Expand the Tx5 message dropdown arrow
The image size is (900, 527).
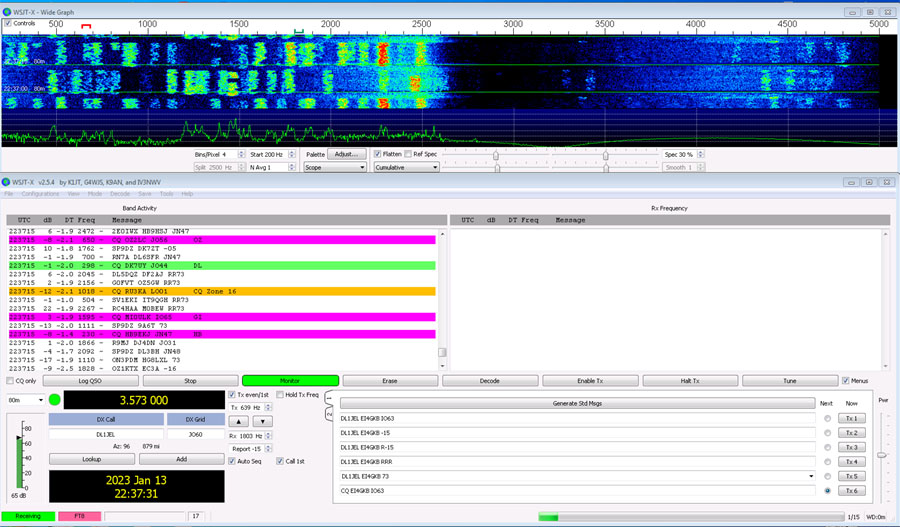[x=811, y=476]
